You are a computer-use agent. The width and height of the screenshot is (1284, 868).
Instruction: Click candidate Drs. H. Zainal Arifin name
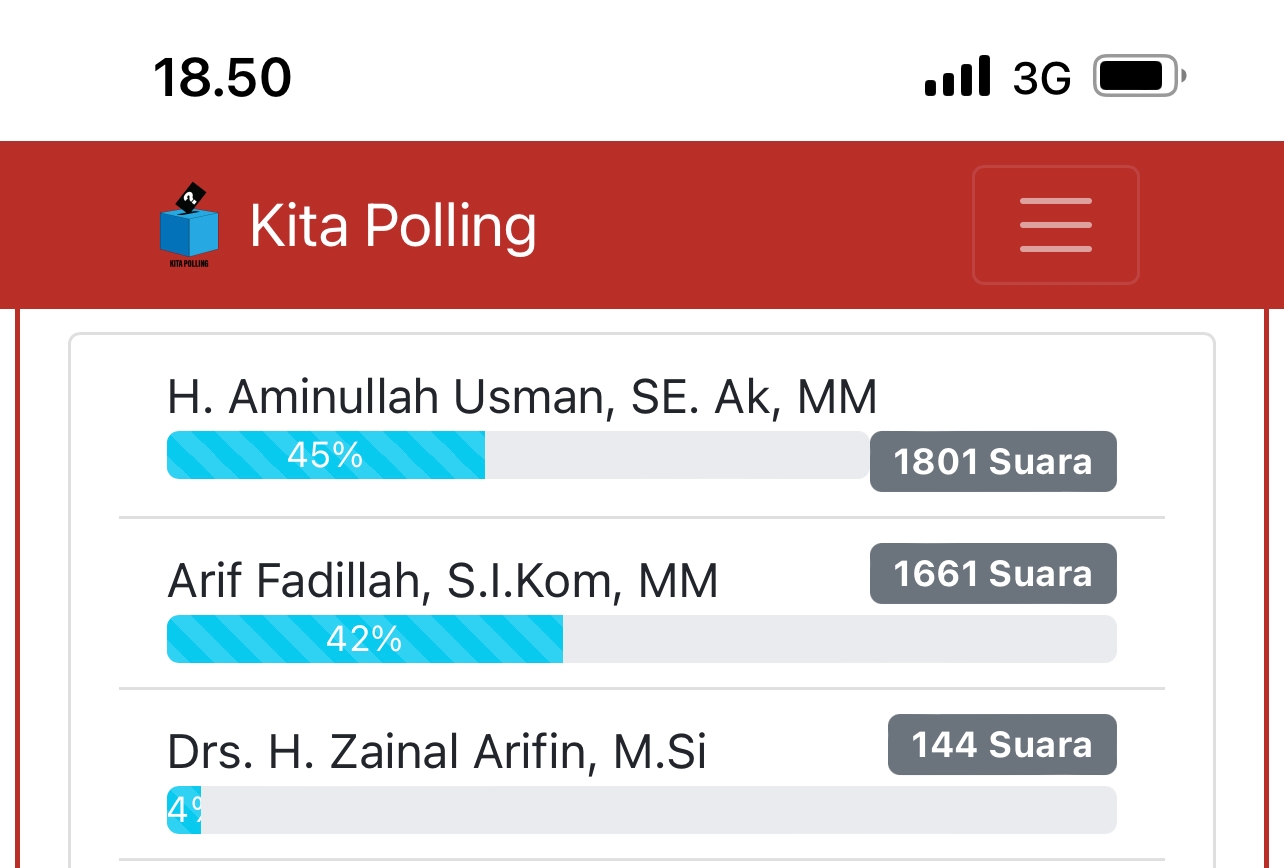[436, 753]
